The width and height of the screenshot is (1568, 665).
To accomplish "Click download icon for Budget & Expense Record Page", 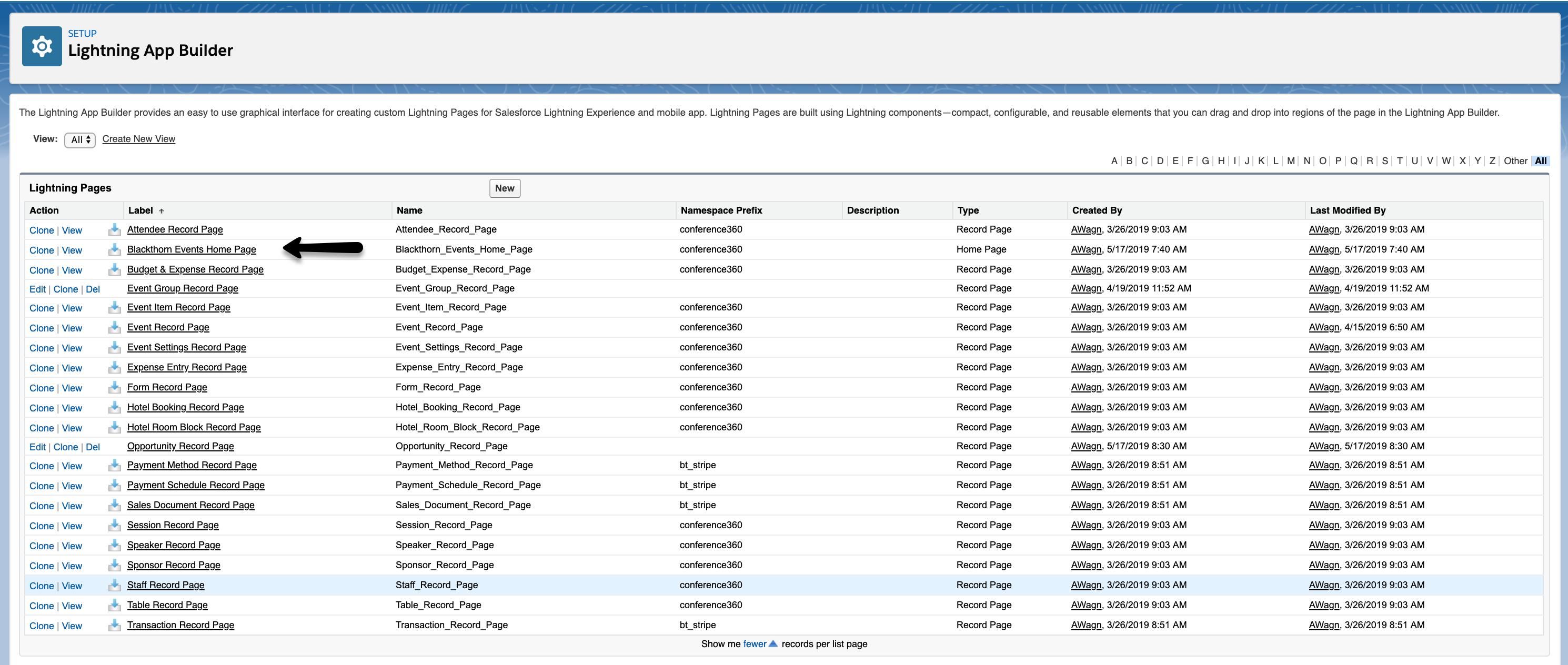I will [114, 269].
